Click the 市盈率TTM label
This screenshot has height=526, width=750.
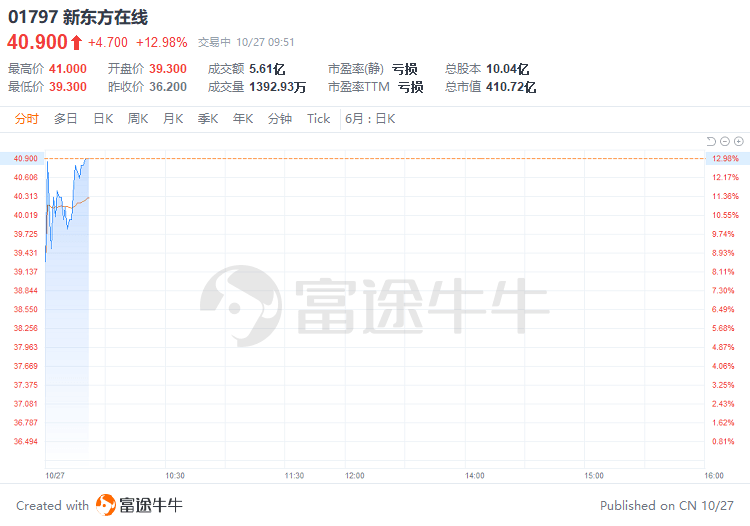pyautogui.click(x=359, y=87)
